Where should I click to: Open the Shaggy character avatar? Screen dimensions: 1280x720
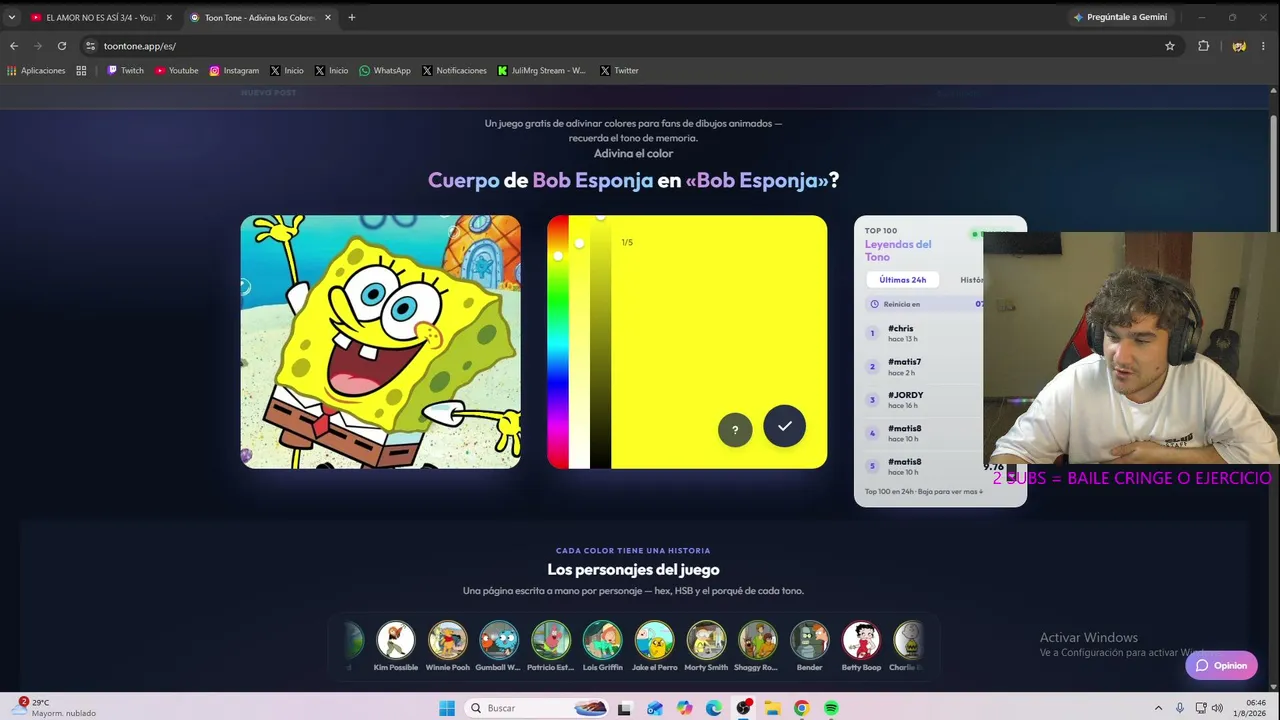click(758, 646)
